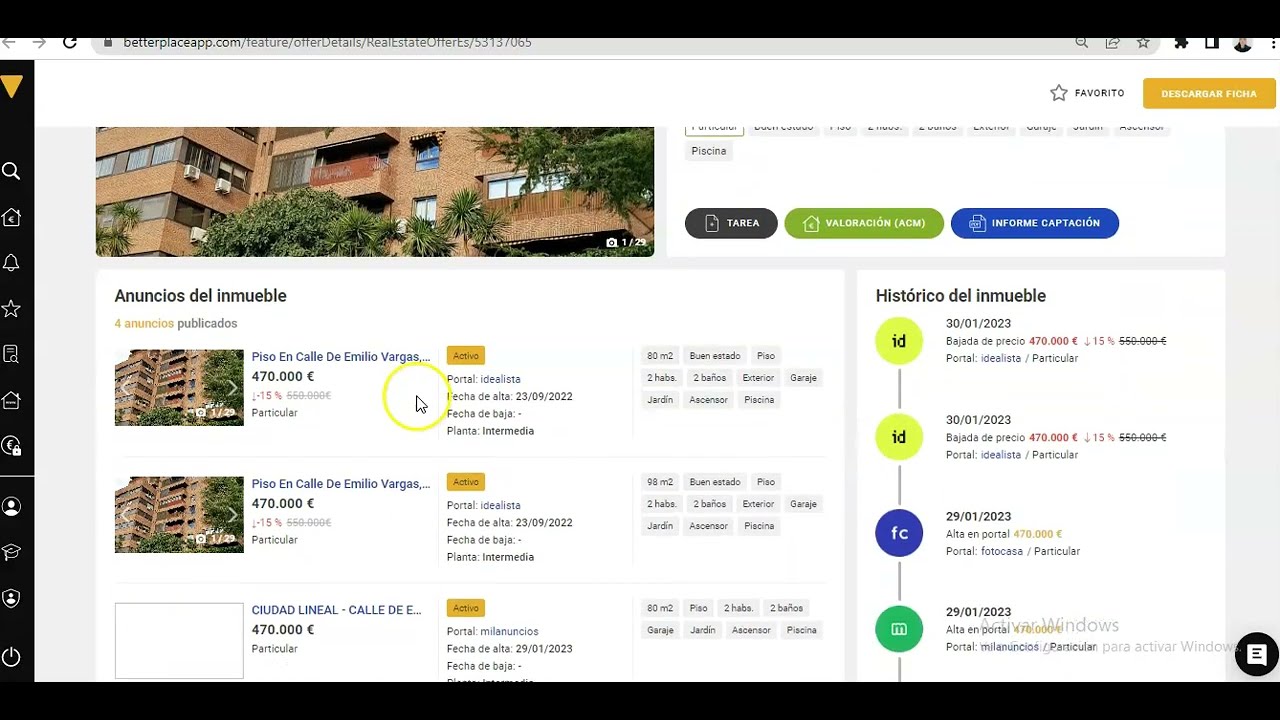Screen dimensions: 1280x720
Task: Open the notifications bell in sidebar
Action: [x=11, y=263]
